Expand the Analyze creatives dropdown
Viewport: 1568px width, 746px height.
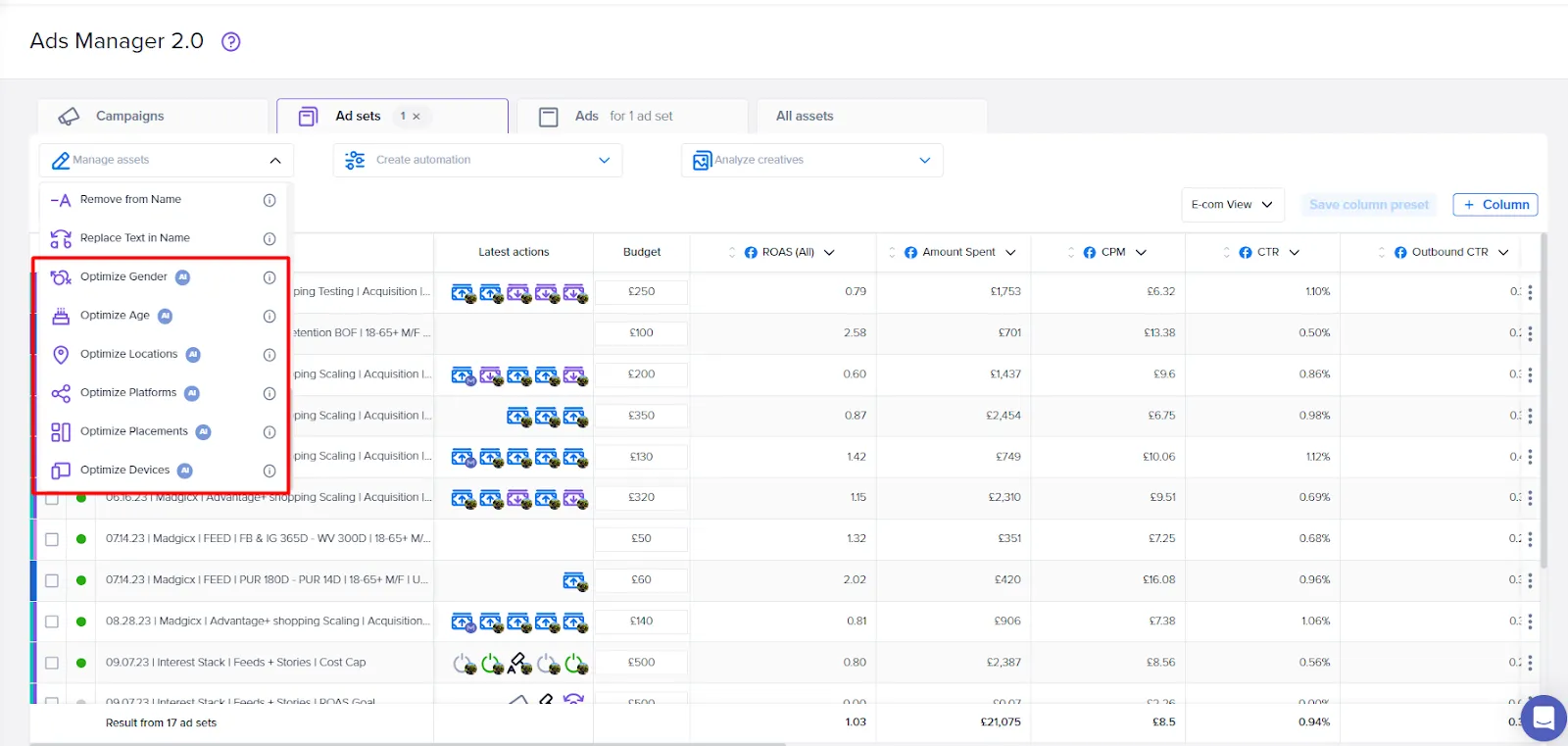pyautogui.click(x=925, y=161)
